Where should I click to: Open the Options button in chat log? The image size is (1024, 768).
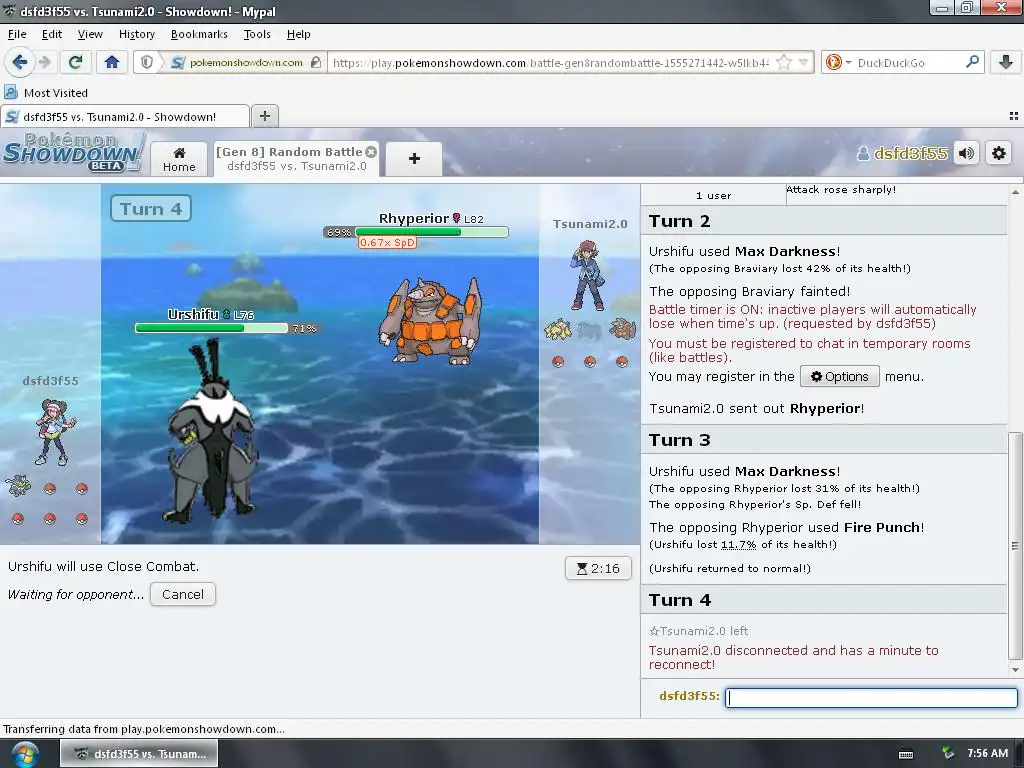point(840,376)
